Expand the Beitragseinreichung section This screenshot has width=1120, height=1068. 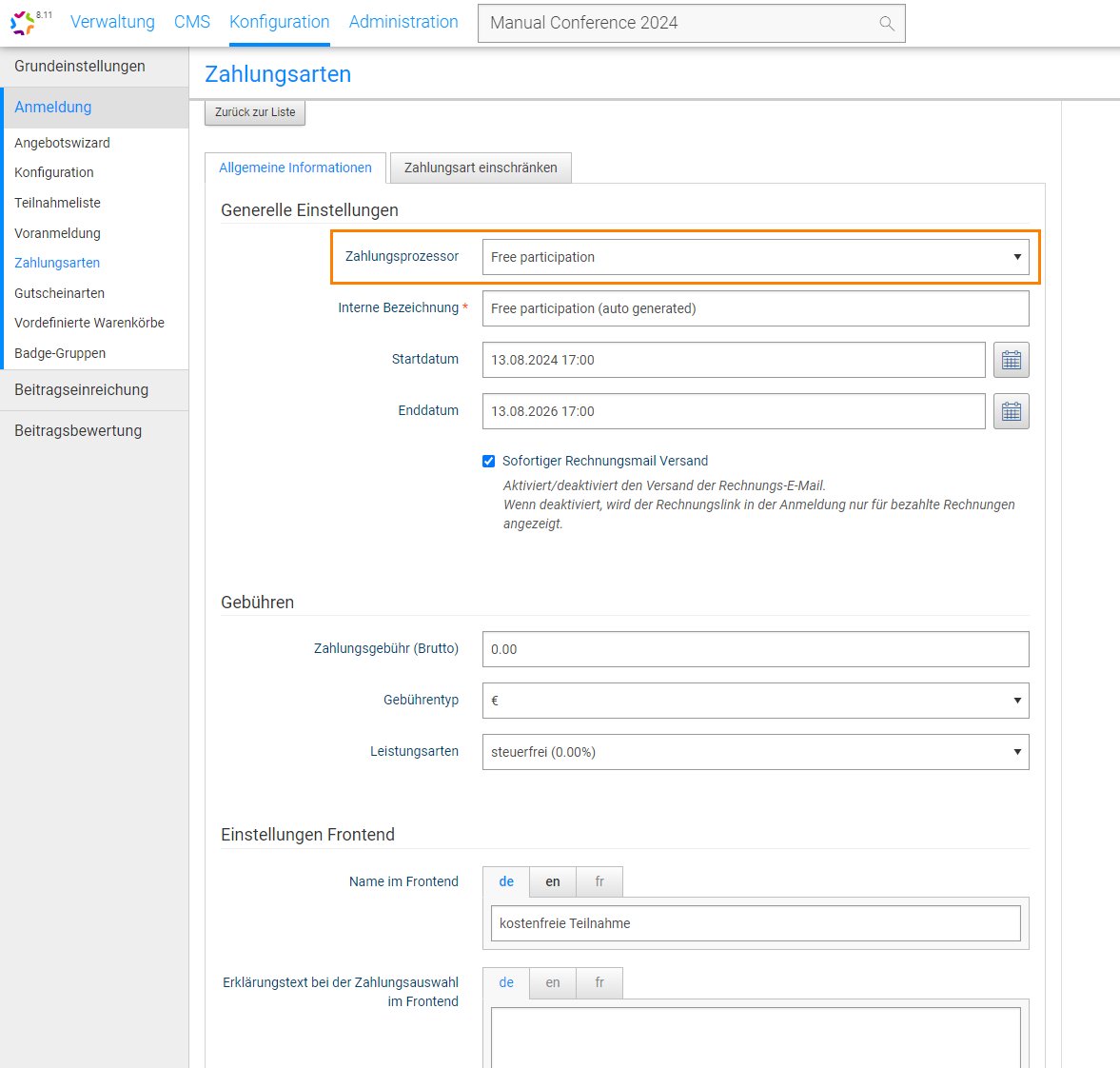pyautogui.click(x=82, y=389)
